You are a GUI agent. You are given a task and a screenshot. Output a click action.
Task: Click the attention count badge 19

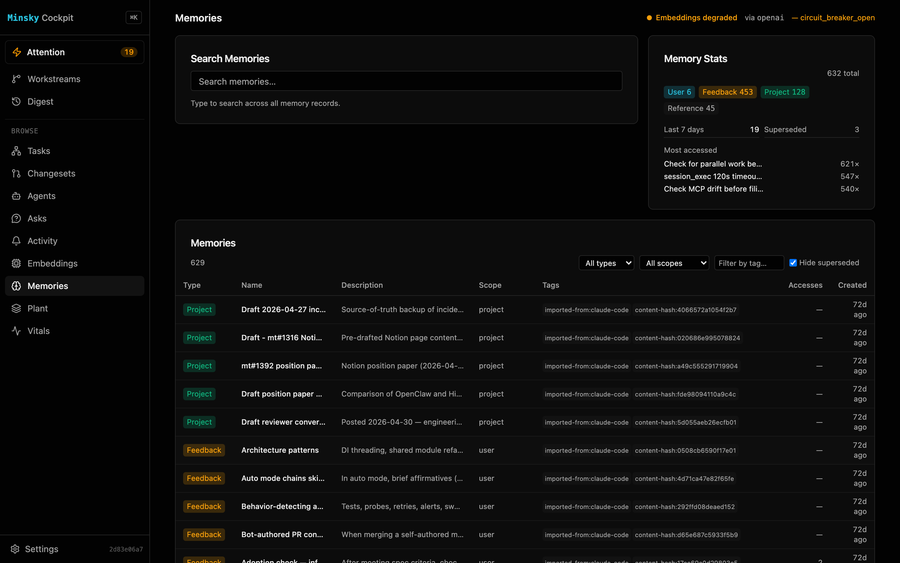[129, 52]
